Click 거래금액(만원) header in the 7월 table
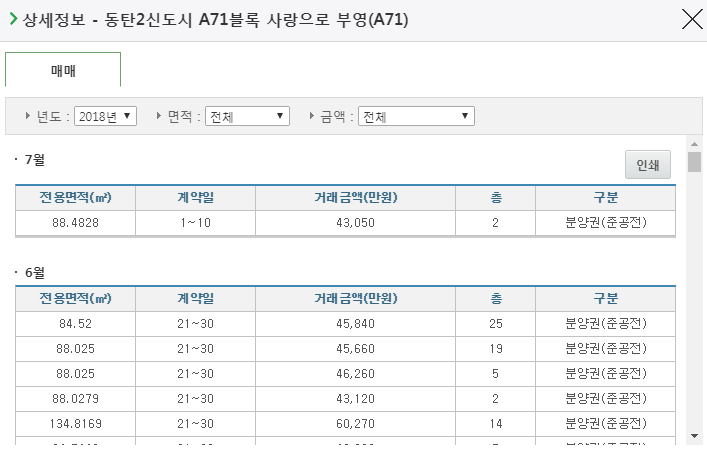 pos(355,197)
